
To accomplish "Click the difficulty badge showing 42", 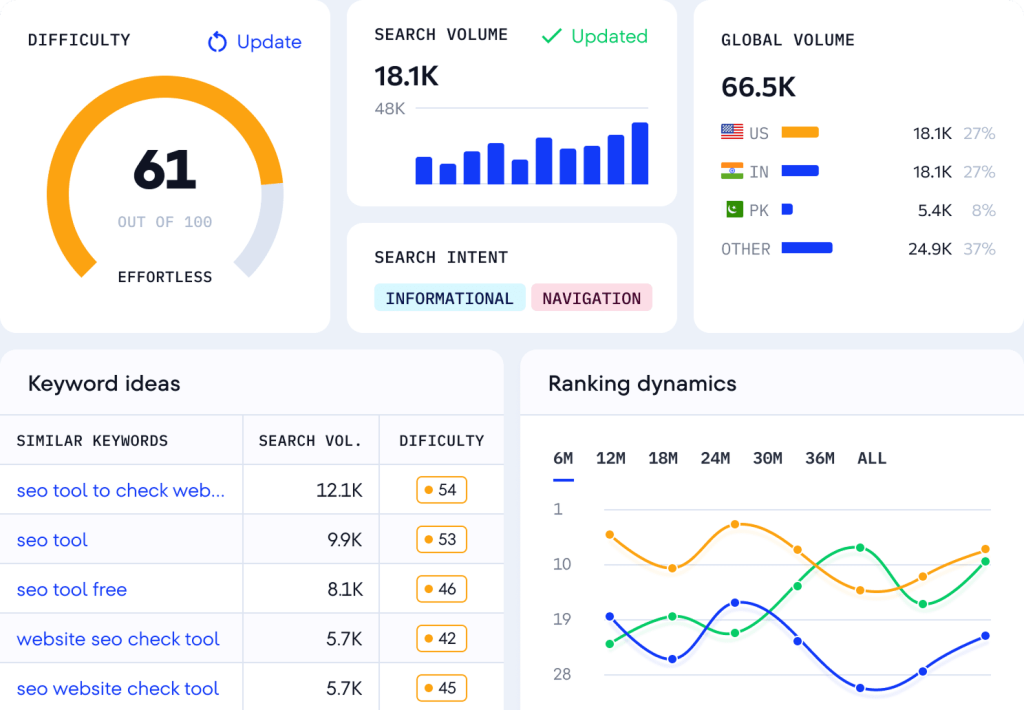I will pyautogui.click(x=441, y=639).
